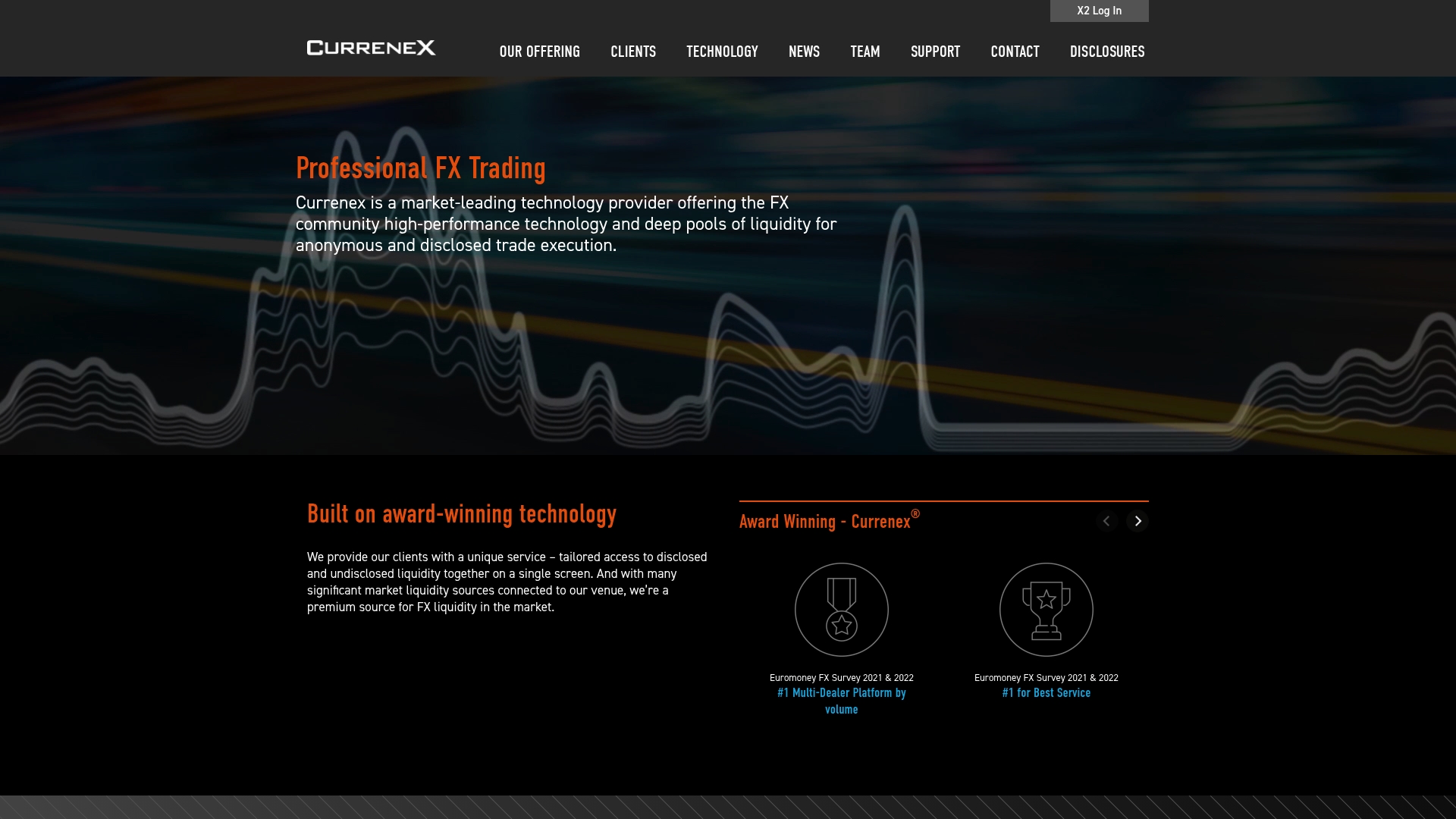Click Euromoney FX Survey text above Best Service
Viewport: 1456px width, 819px height.
click(1046, 678)
